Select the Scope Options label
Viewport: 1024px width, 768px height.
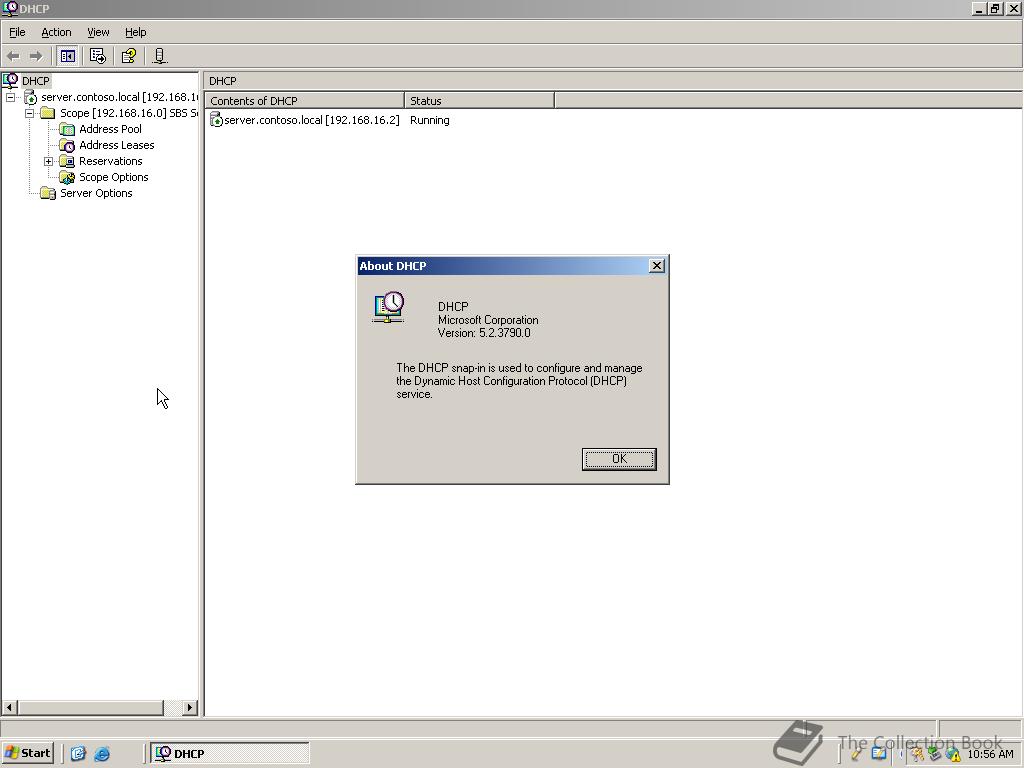click(114, 177)
